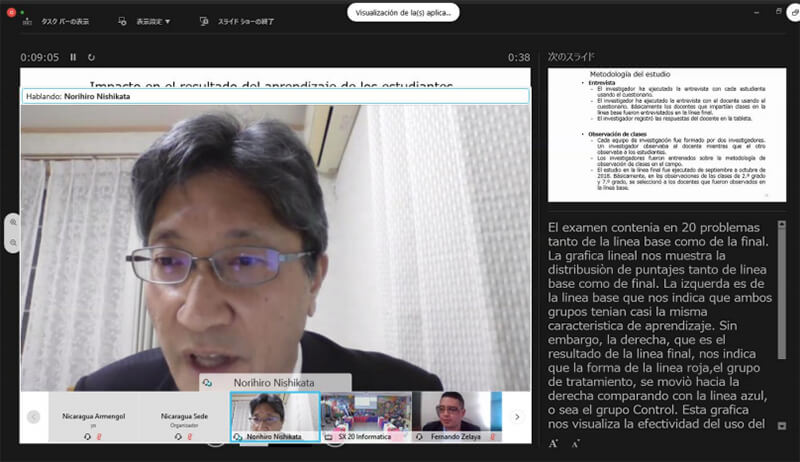Click the zoom in magnifier on left edge
The height and width of the screenshot is (462, 800).
click(13, 222)
